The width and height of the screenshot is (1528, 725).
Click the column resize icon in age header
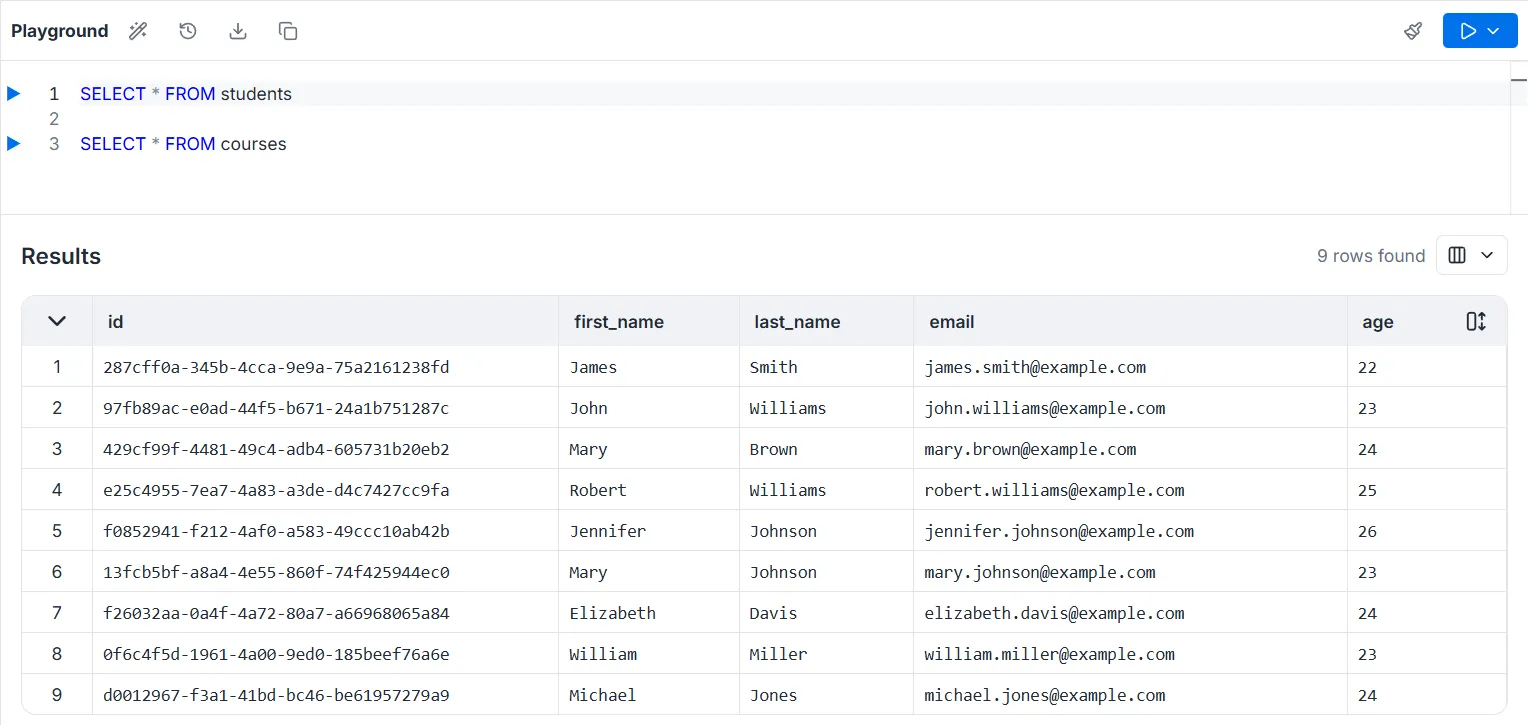(1476, 322)
